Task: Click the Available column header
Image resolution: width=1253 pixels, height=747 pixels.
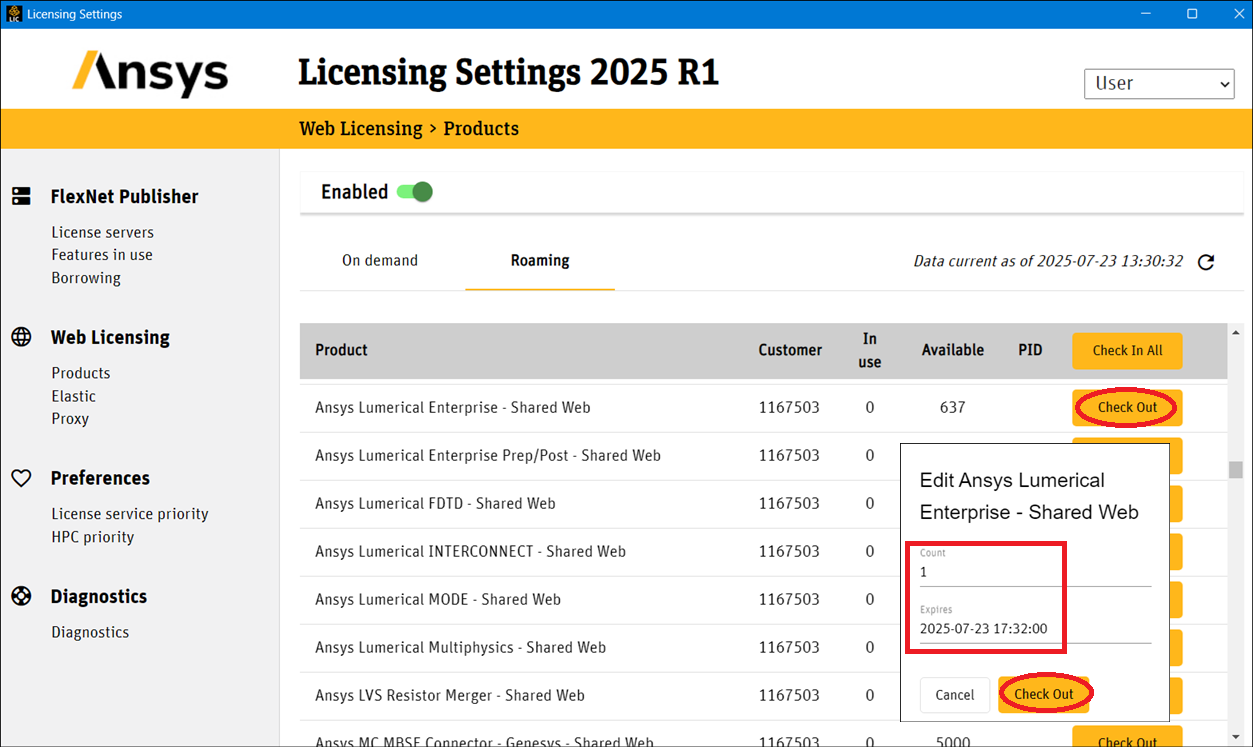Action: click(x=953, y=350)
